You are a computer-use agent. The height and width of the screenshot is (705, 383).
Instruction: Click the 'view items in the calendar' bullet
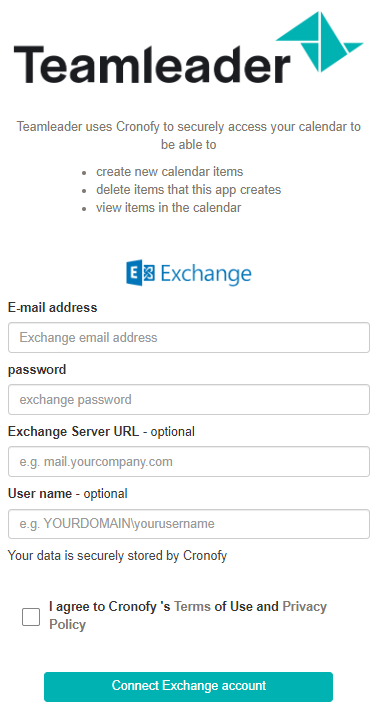(169, 208)
